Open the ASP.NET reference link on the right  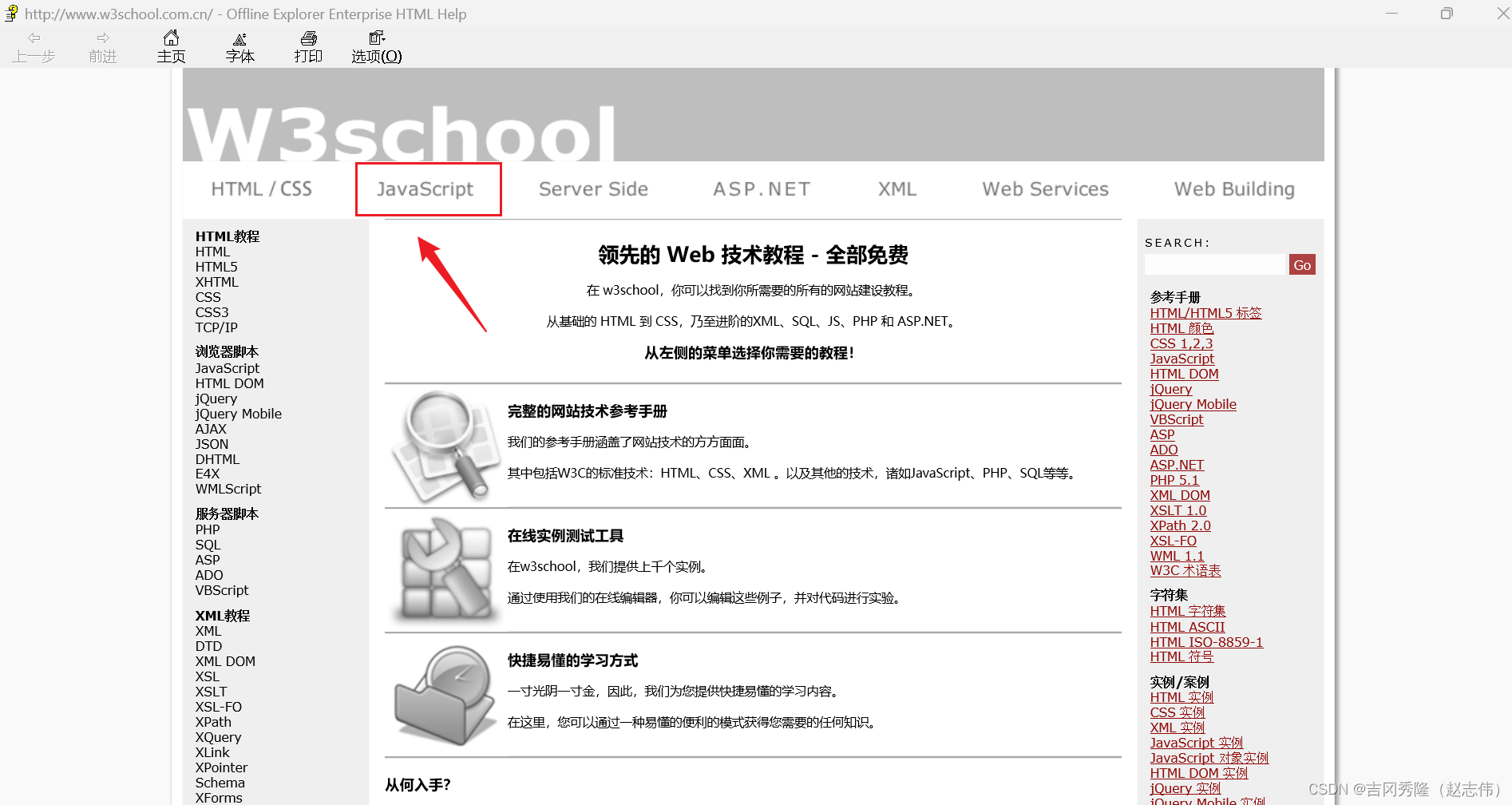click(x=1177, y=465)
